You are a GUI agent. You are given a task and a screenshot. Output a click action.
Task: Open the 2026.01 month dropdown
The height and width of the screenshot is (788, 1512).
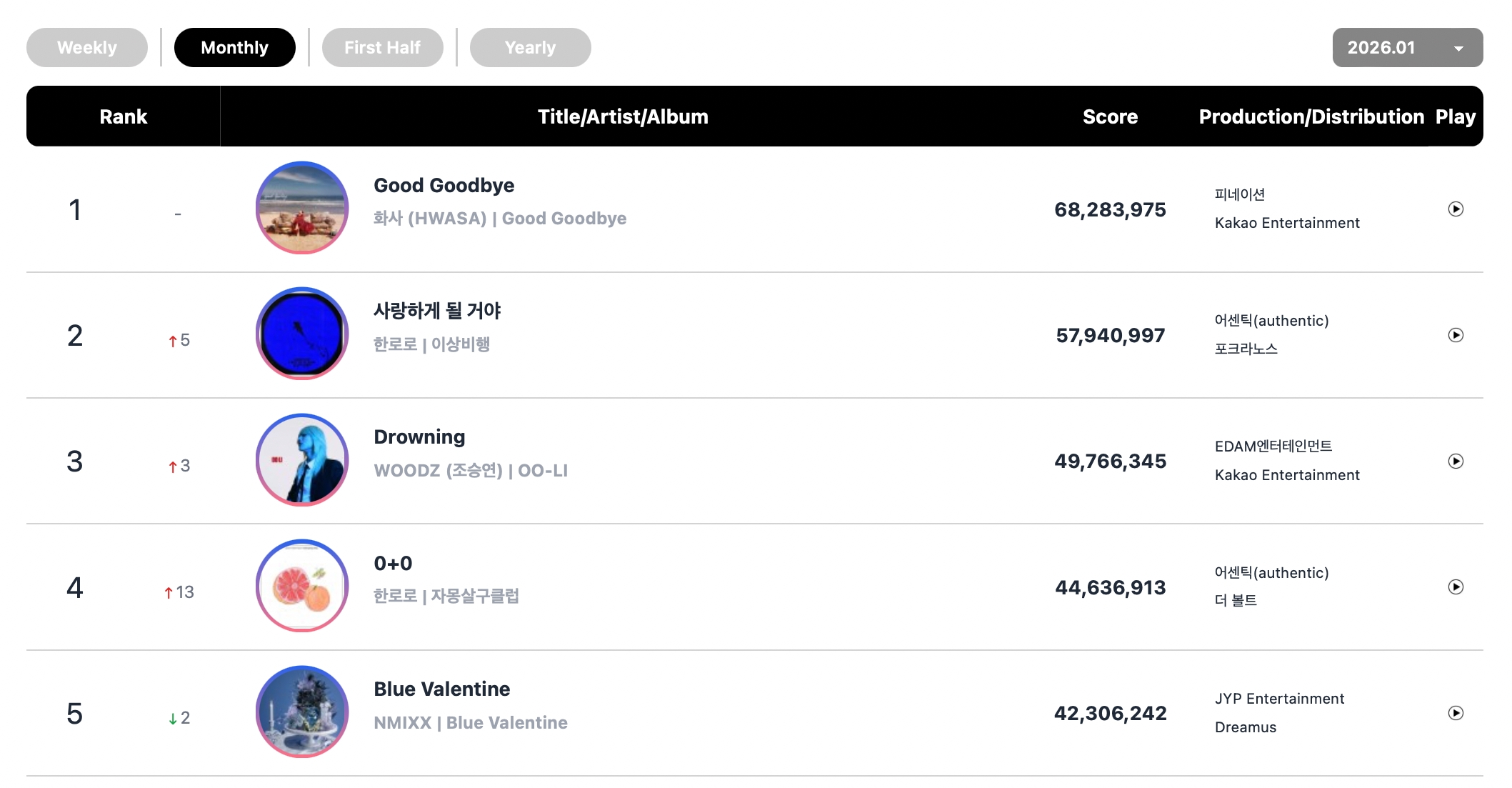[x=1407, y=48]
